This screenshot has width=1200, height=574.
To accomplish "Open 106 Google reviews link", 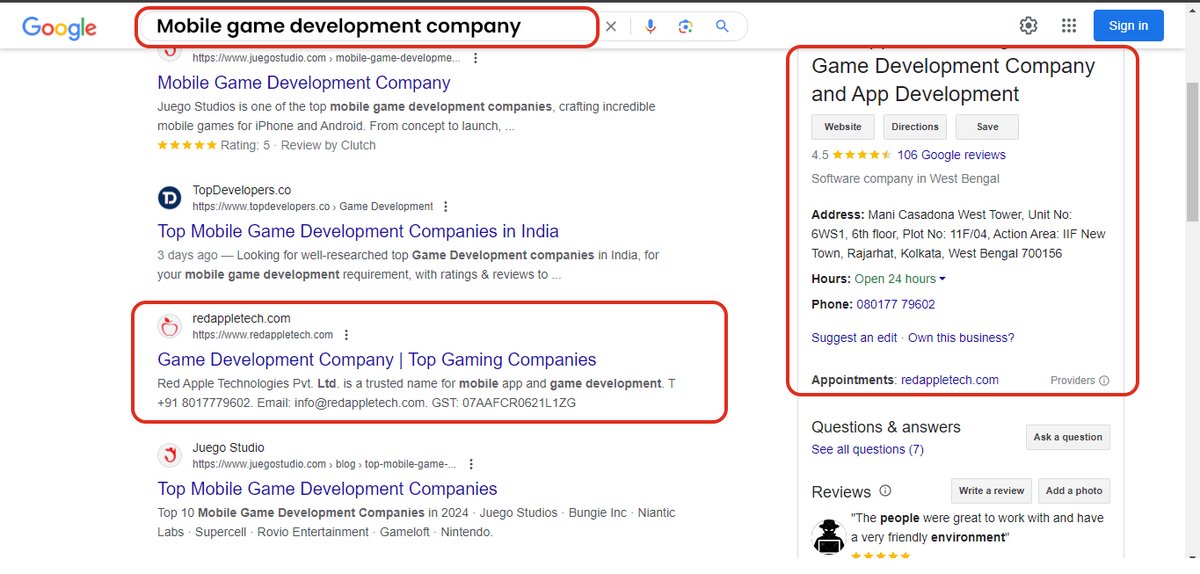I will tap(951, 155).
